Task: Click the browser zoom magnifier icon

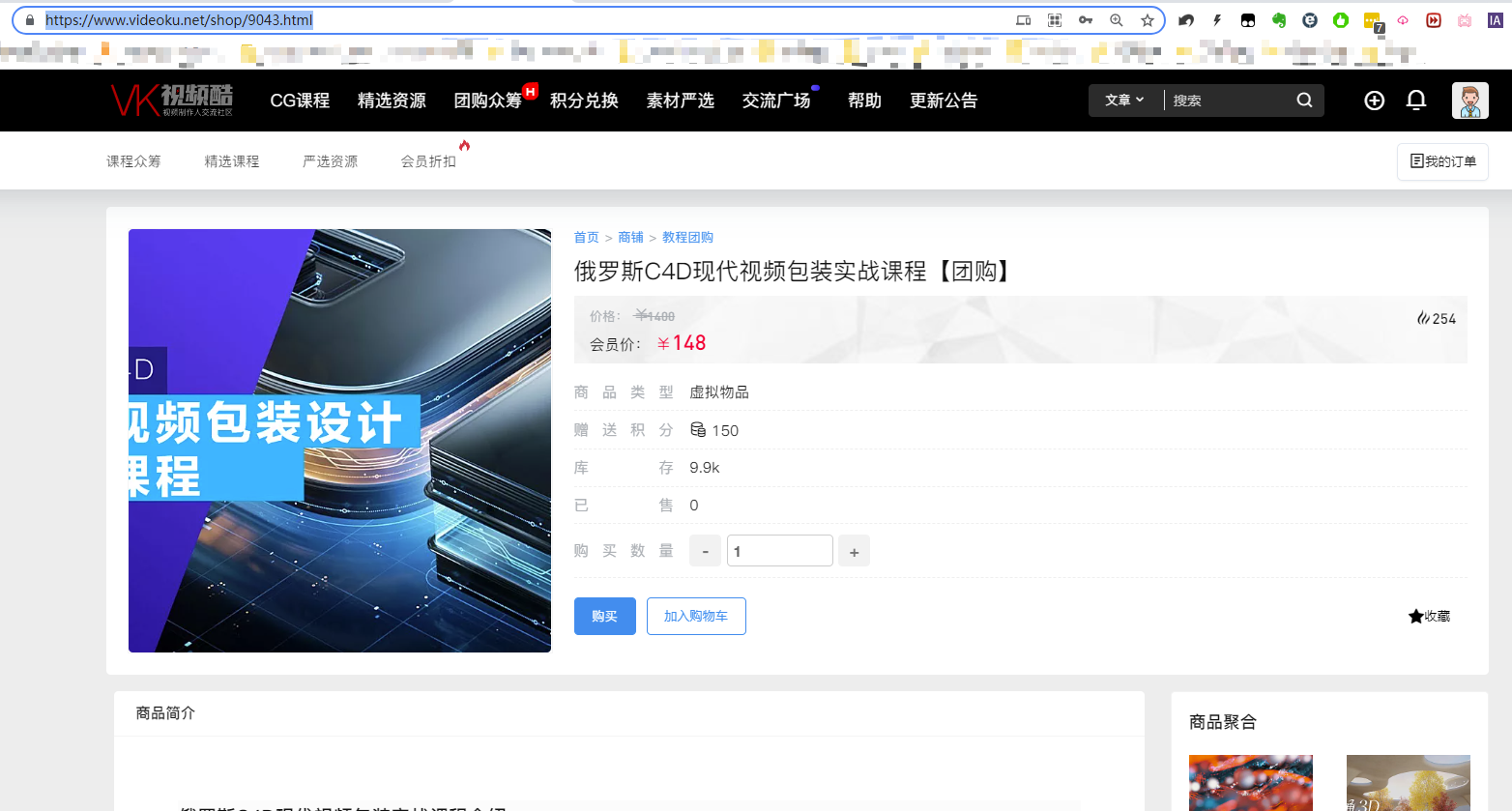Action: click(x=1117, y=20)
